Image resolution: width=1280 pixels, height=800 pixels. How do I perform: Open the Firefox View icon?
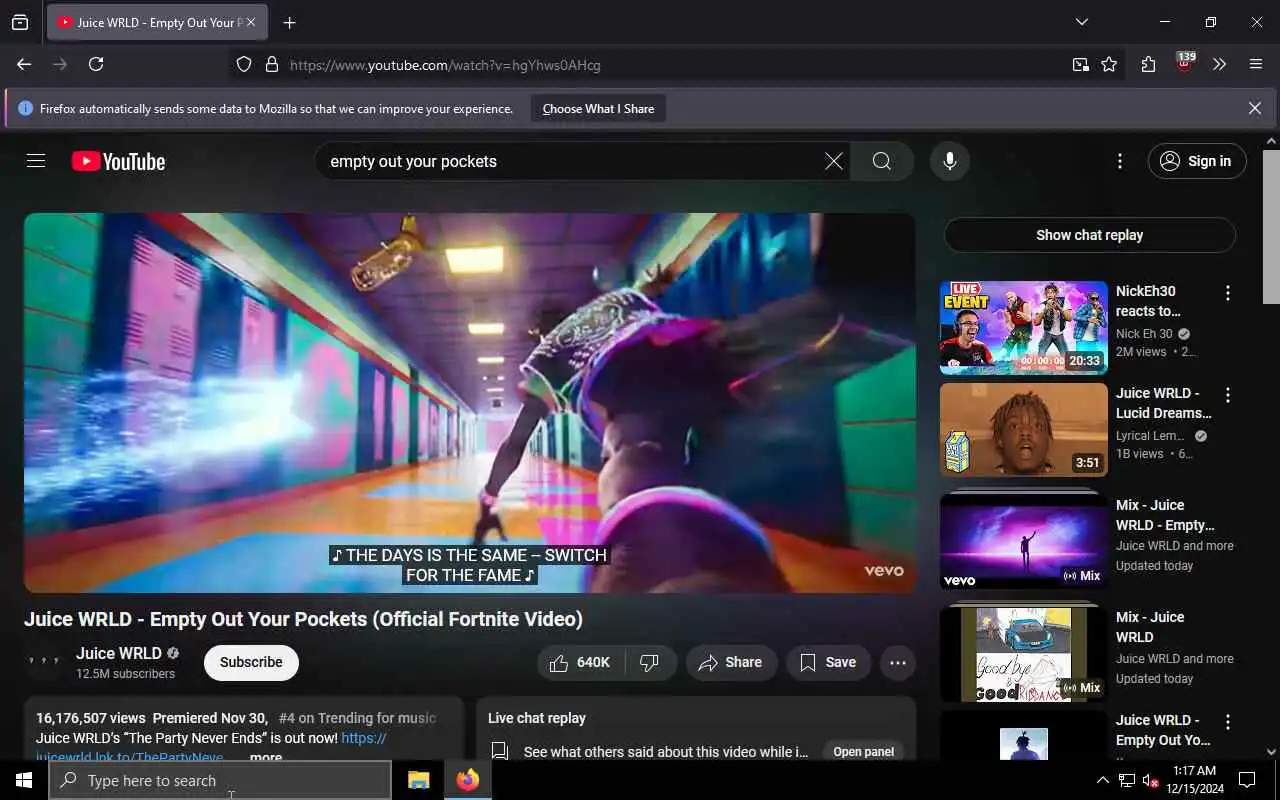[20, 22]
